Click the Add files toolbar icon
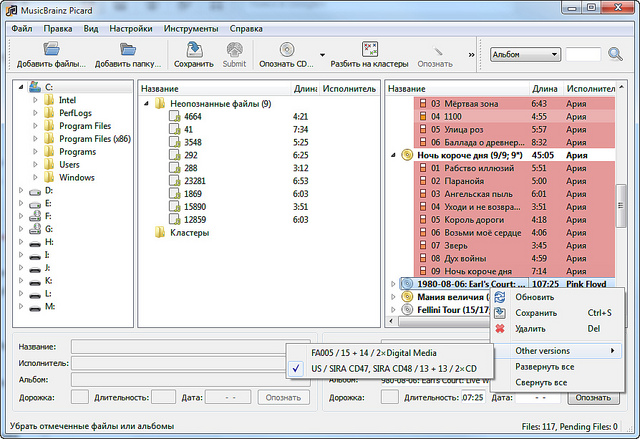Viewport: 640px width, 439px height. (x=51, y=49)
